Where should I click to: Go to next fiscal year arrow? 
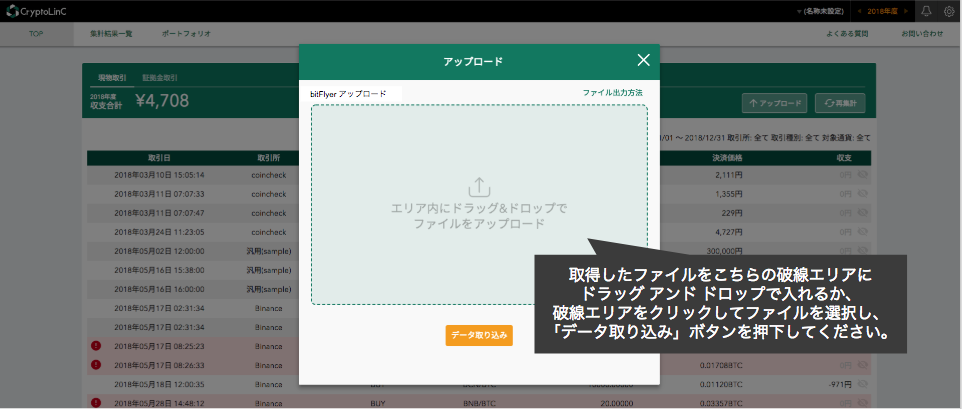tap(906, 12)
